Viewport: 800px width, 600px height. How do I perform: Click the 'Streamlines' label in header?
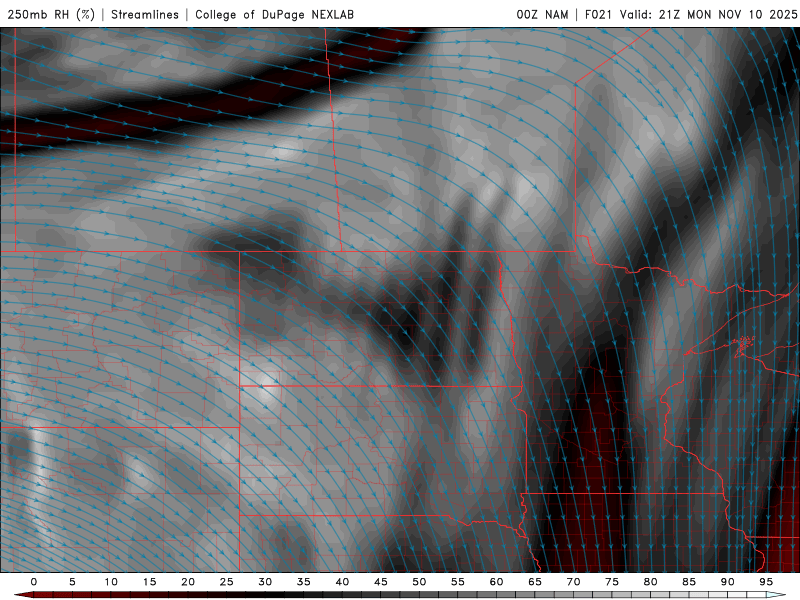(145, 14)
